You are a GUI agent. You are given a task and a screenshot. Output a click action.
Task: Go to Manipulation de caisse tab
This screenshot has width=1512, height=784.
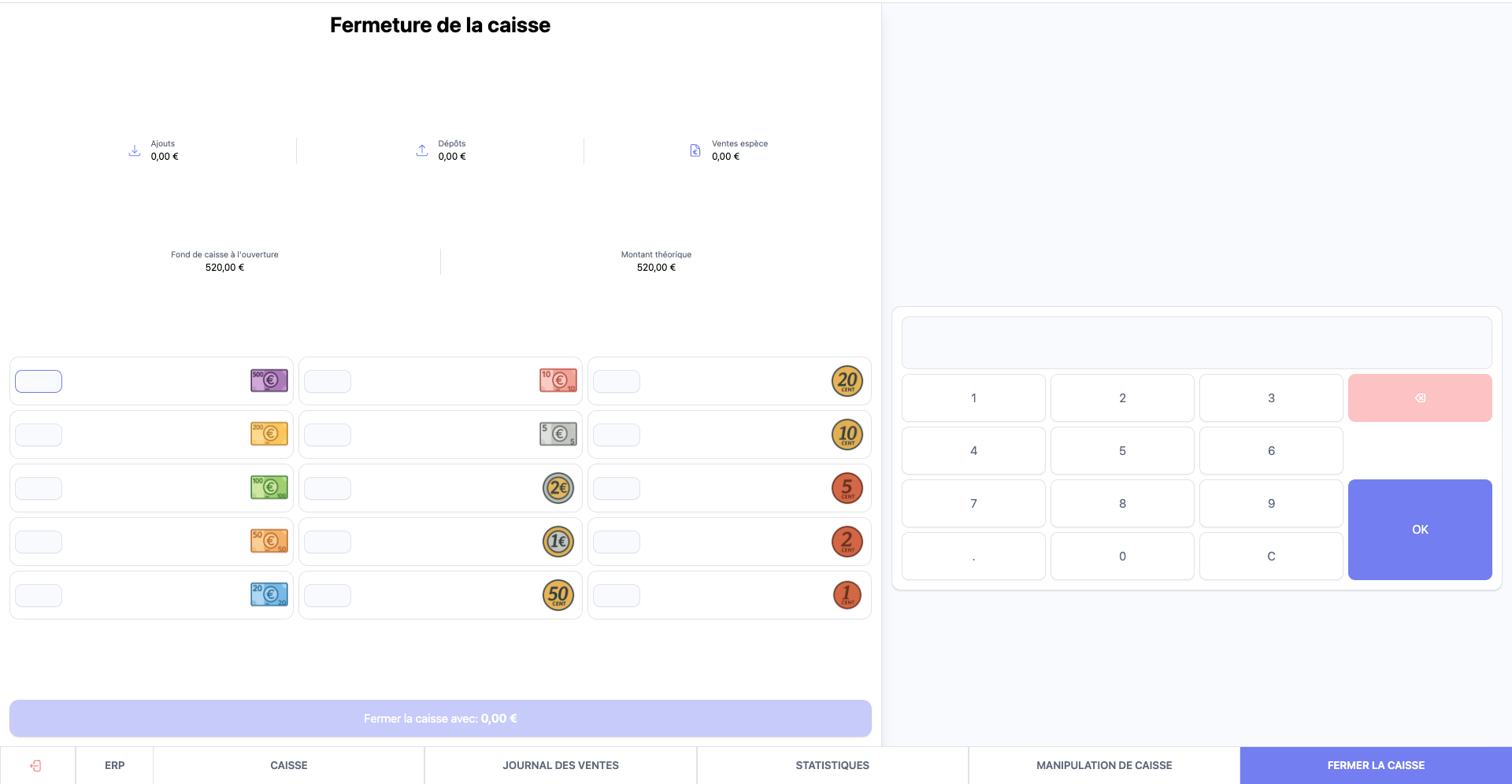click(1103, 765)
